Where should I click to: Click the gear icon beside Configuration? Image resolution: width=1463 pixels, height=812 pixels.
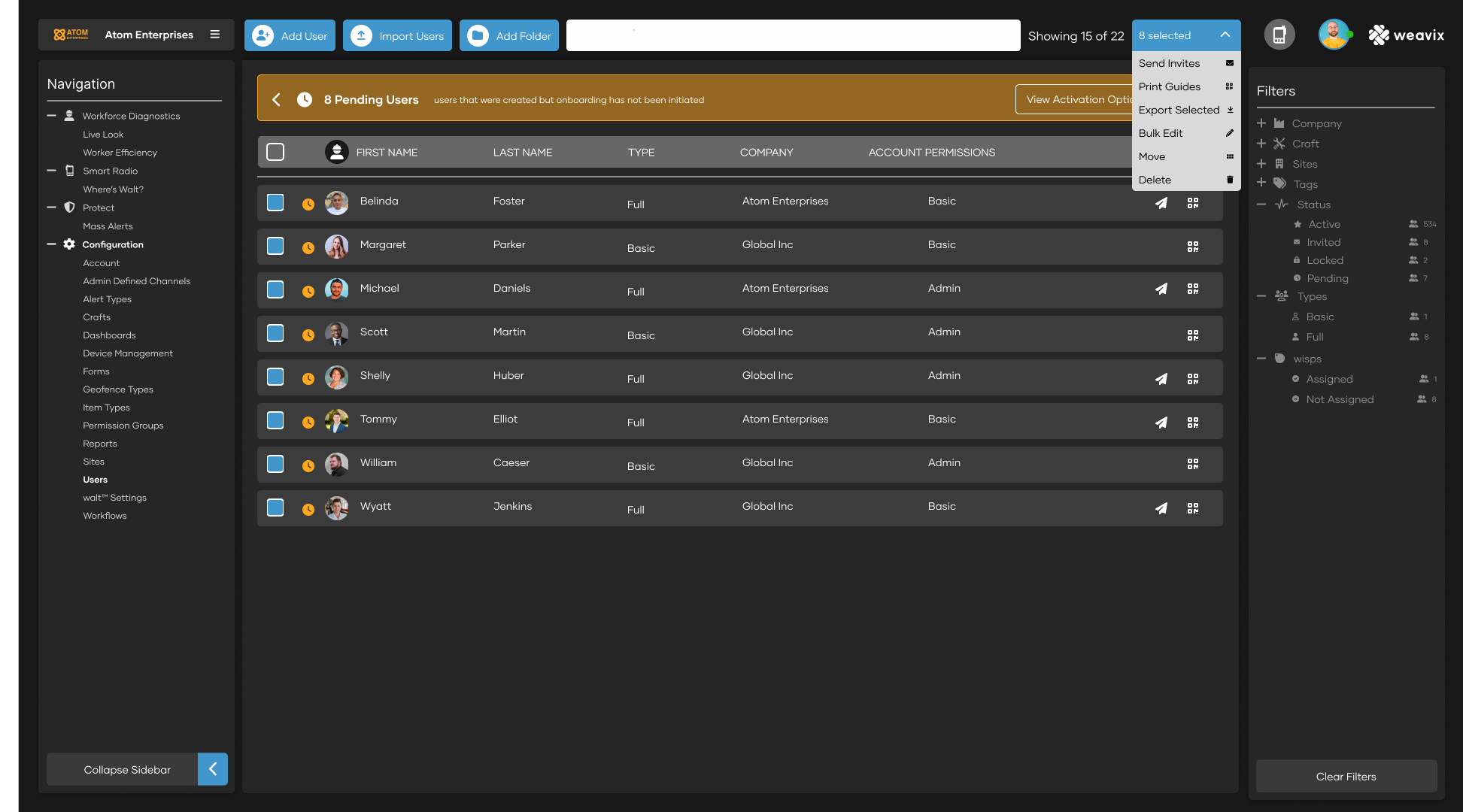69,244
